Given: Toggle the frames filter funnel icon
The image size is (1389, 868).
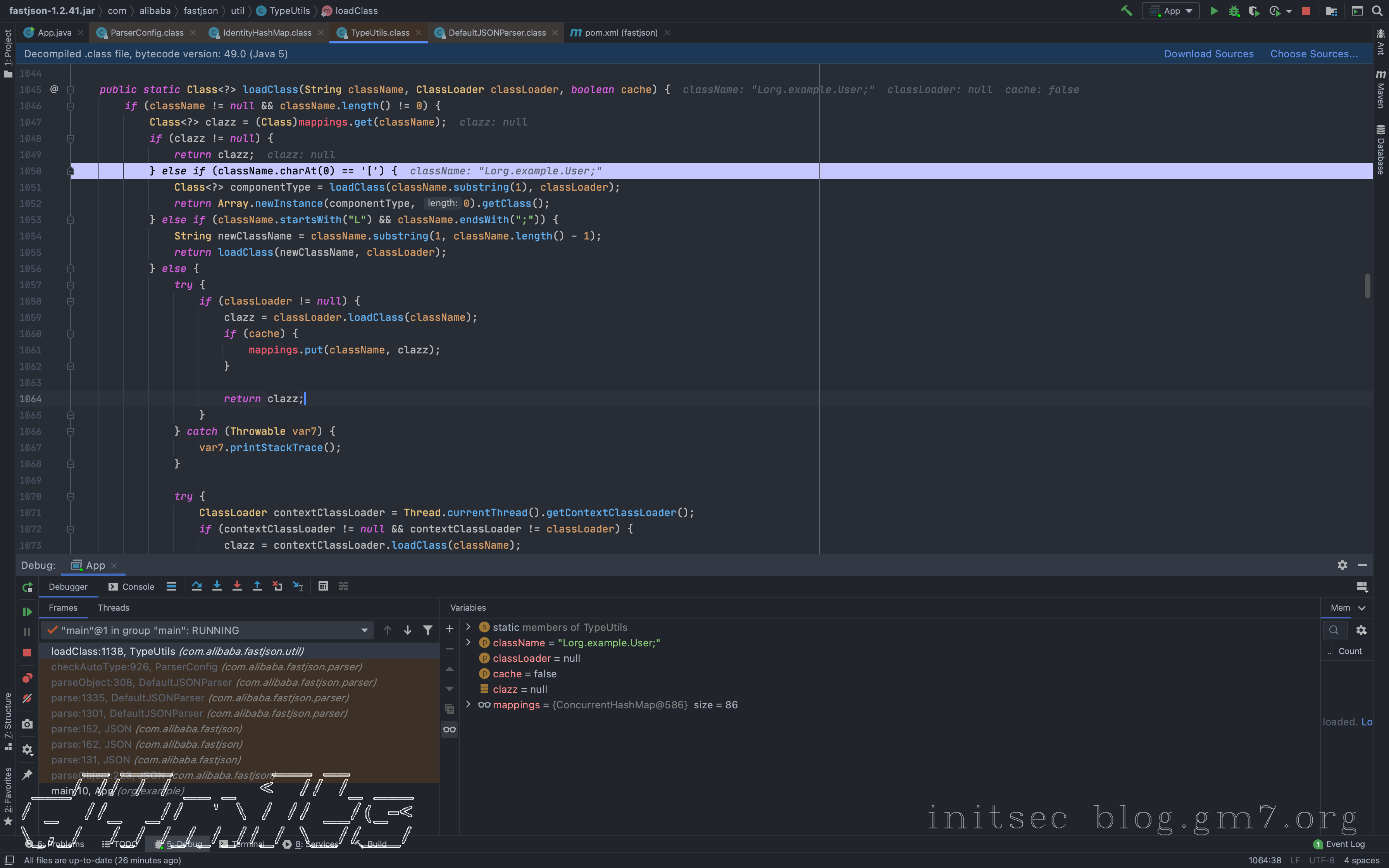Looking at the screenshot, I should [427, 630].
